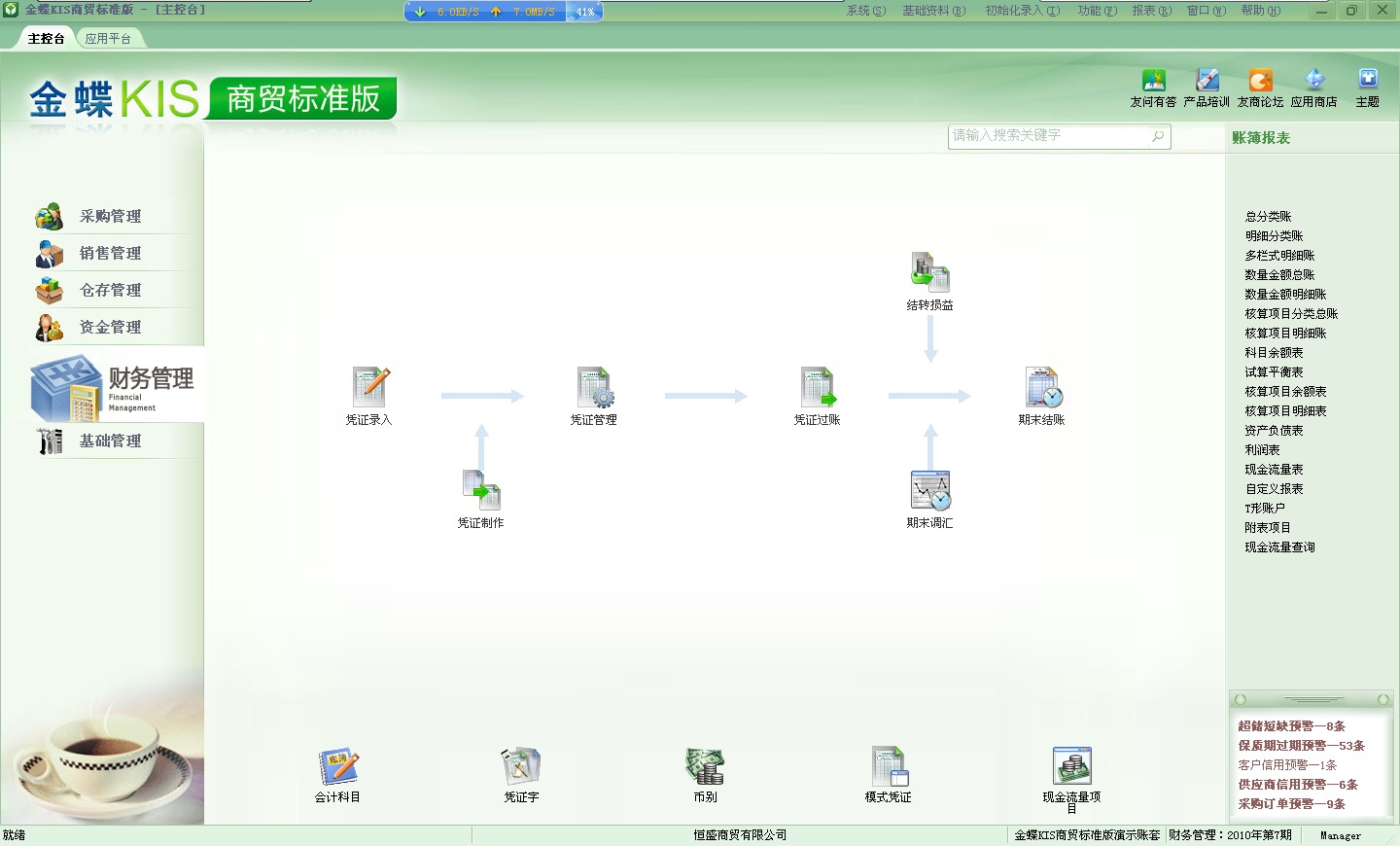
Task: Switch to the 应用平台 tab
Action: pos(108,39)
